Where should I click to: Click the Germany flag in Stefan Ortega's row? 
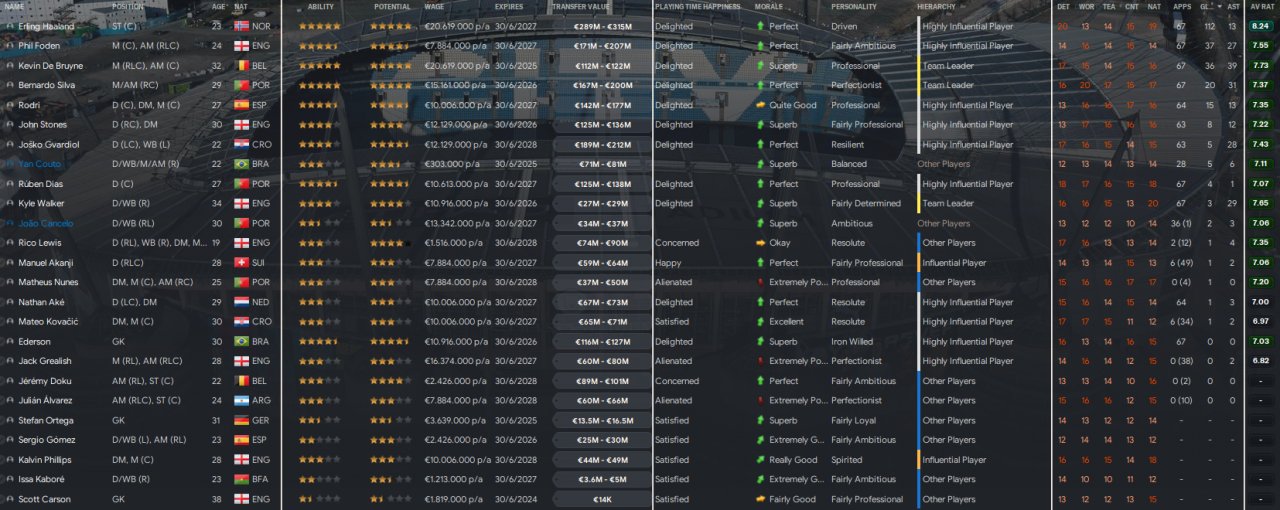pyautogui.click(x=241, y=421)
